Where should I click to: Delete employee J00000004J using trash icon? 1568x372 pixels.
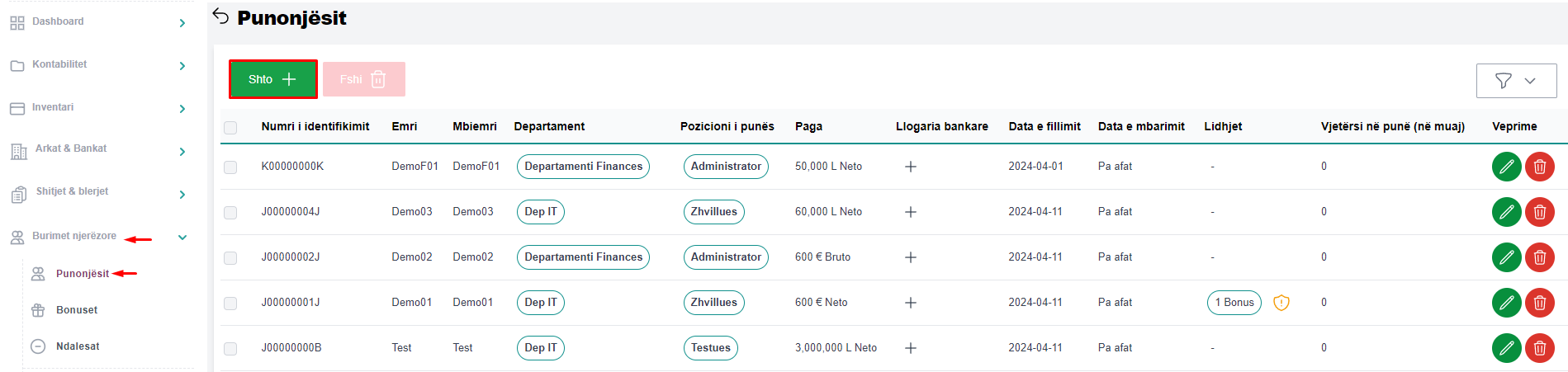(1539, 212)
